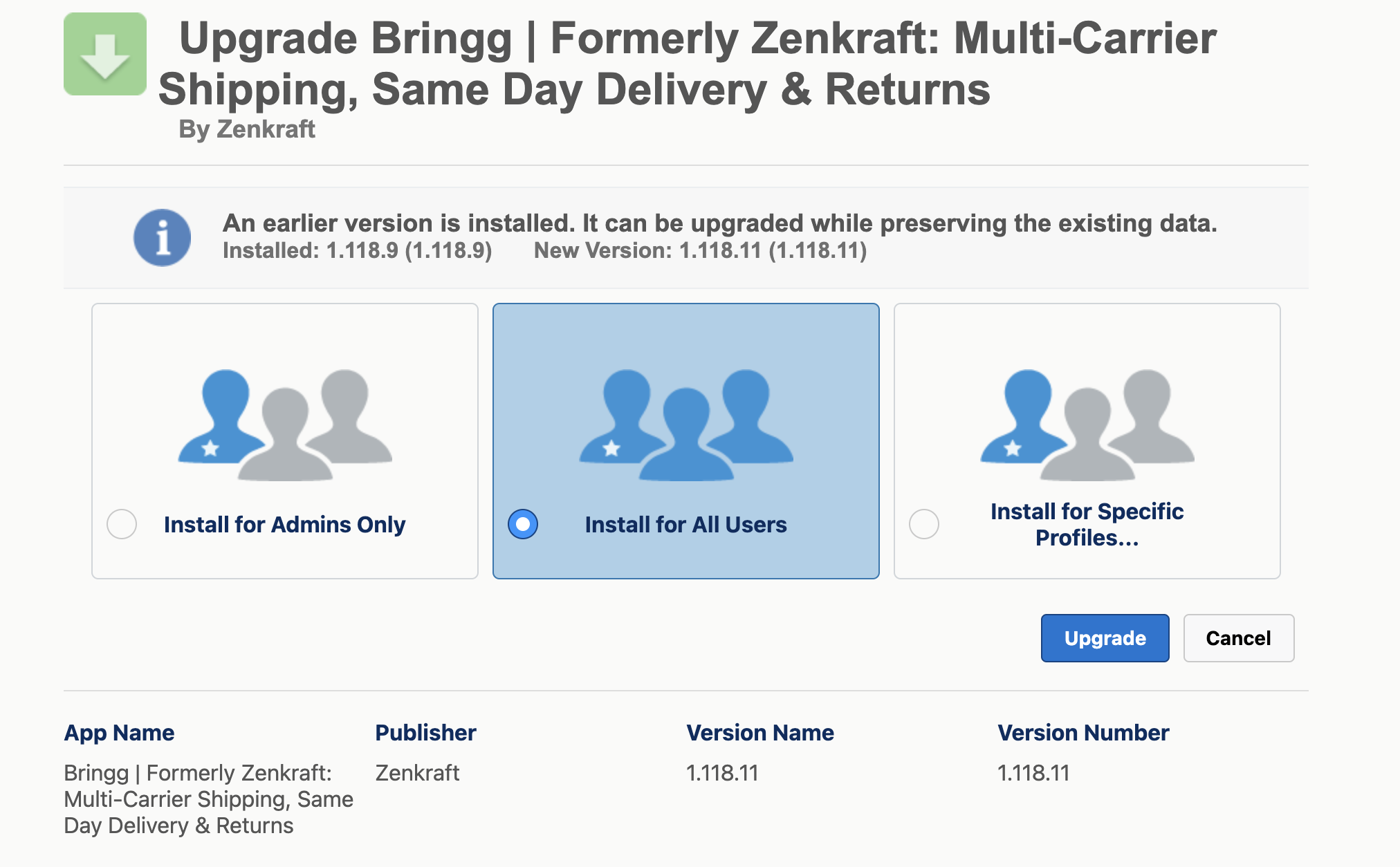Click the blue information circle icon
The height and width of the screenshot is (867, 1400).
(x=162, y=238)
